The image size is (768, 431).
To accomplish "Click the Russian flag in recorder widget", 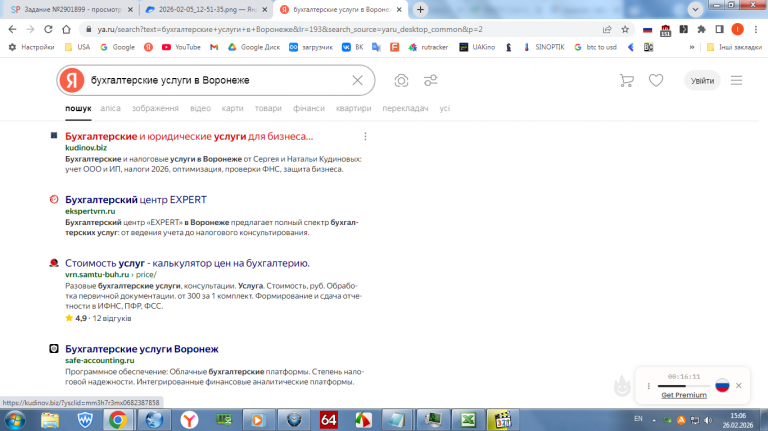I will 722,385.
